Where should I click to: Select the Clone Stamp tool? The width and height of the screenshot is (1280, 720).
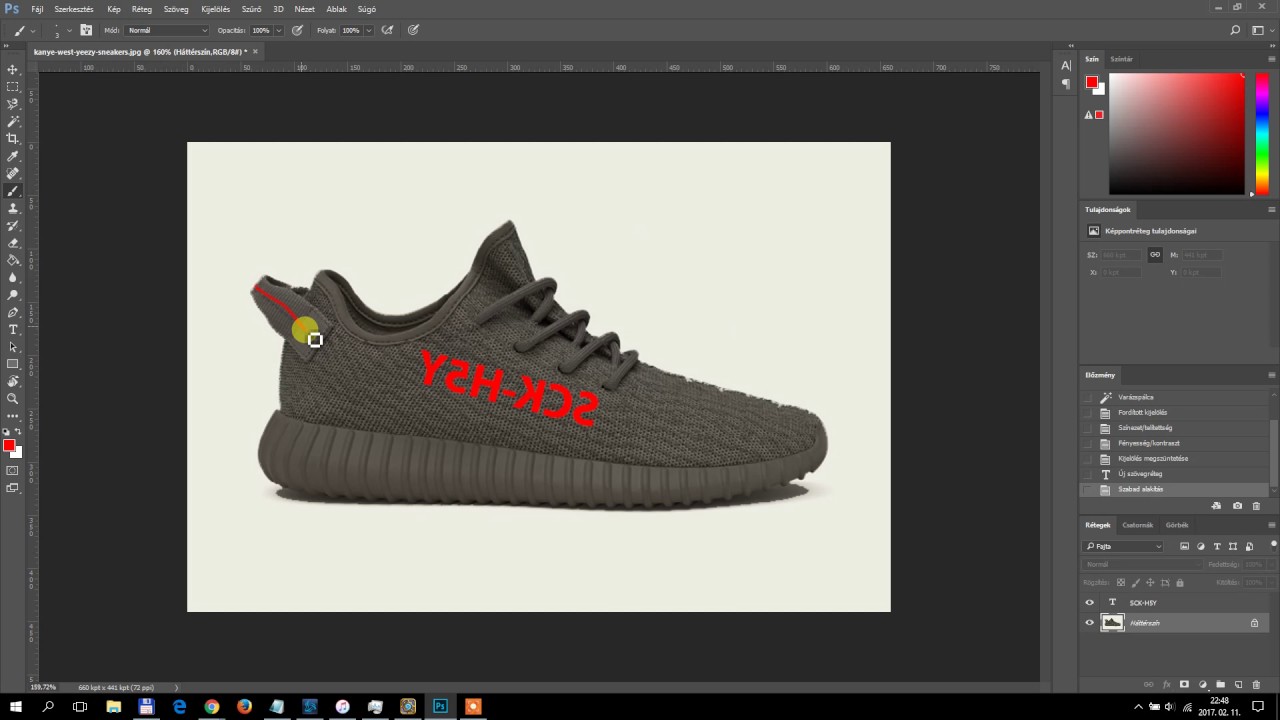coord(13,208)
